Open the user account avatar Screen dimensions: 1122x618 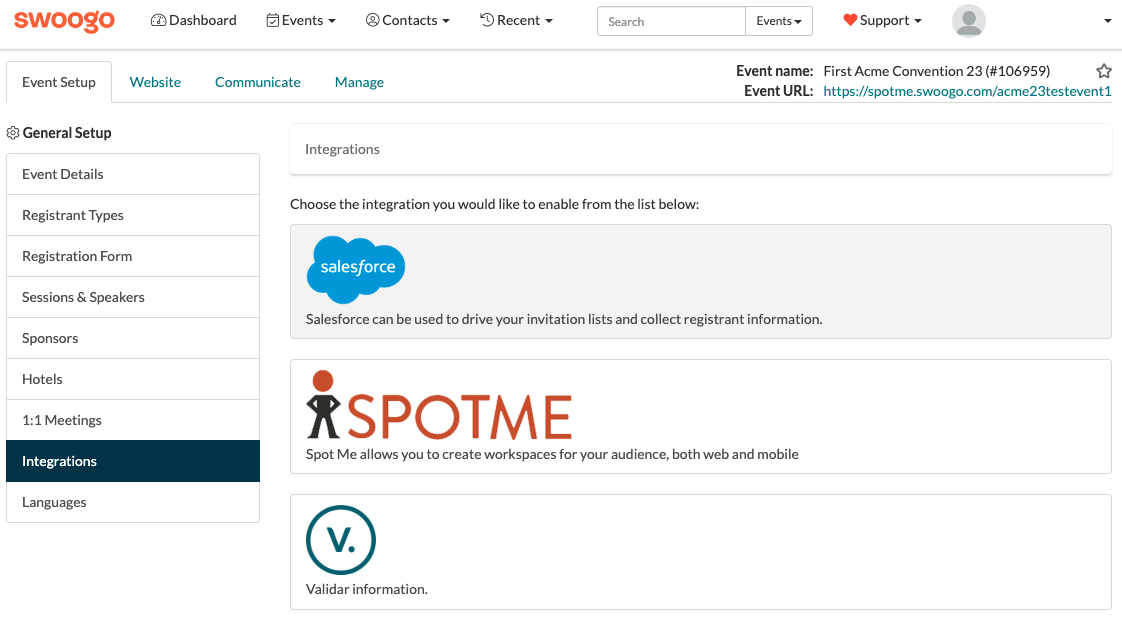click(968, 20)
